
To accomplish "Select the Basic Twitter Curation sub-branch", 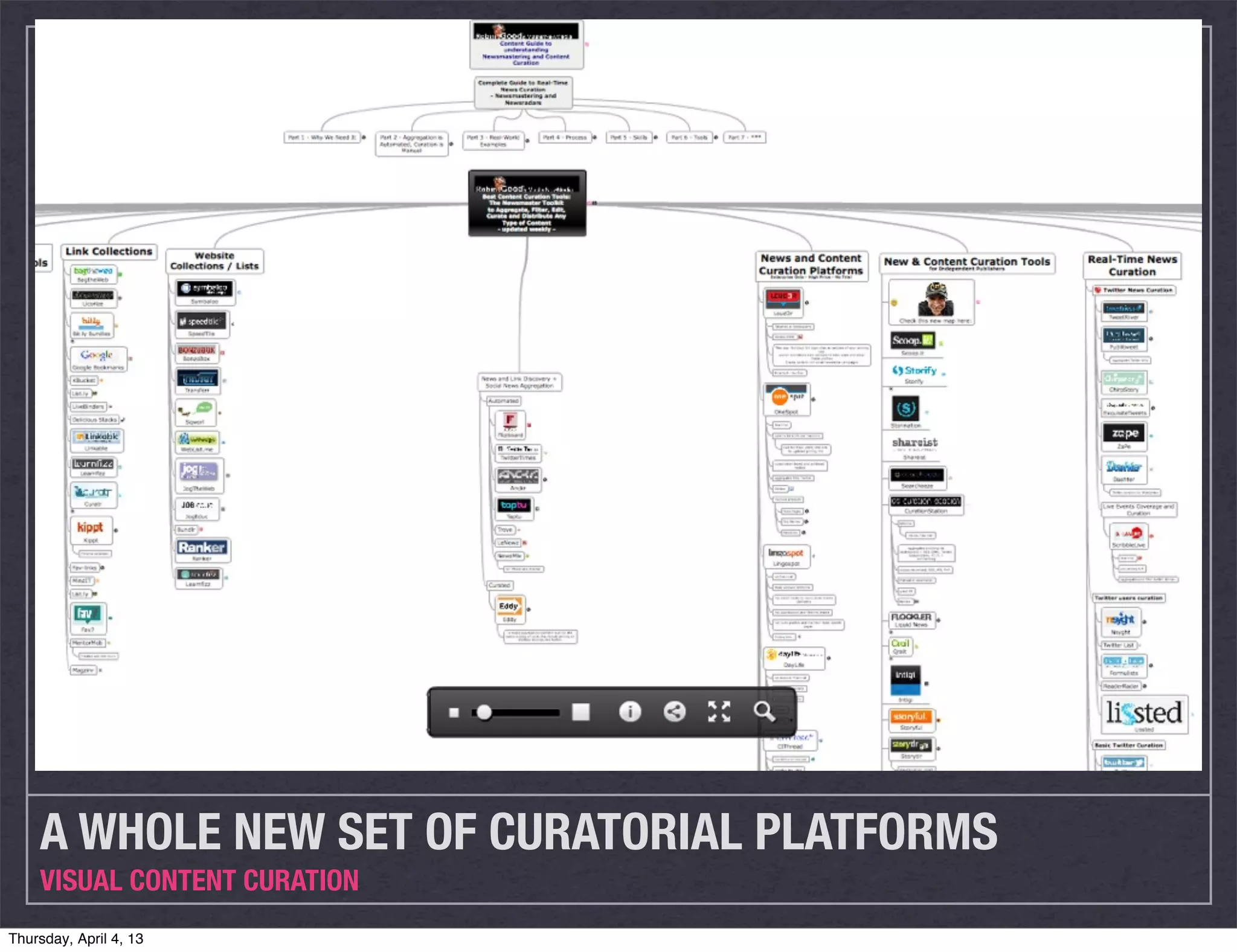I will click(1128, 745).
